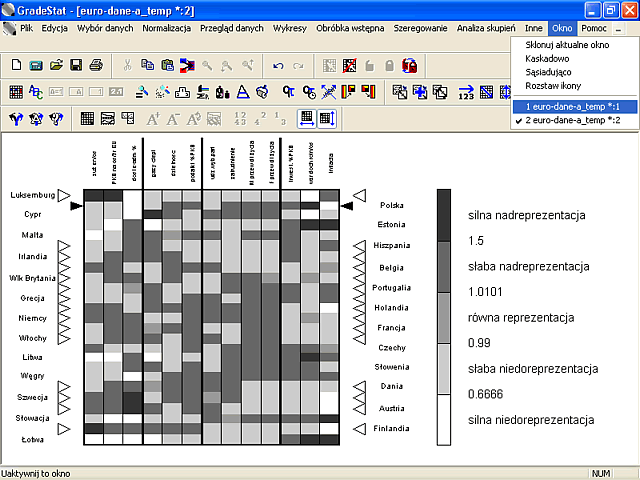Open the Wykresy menu
This screenshot has width=640, height=480.
click(x=289, y=28)
